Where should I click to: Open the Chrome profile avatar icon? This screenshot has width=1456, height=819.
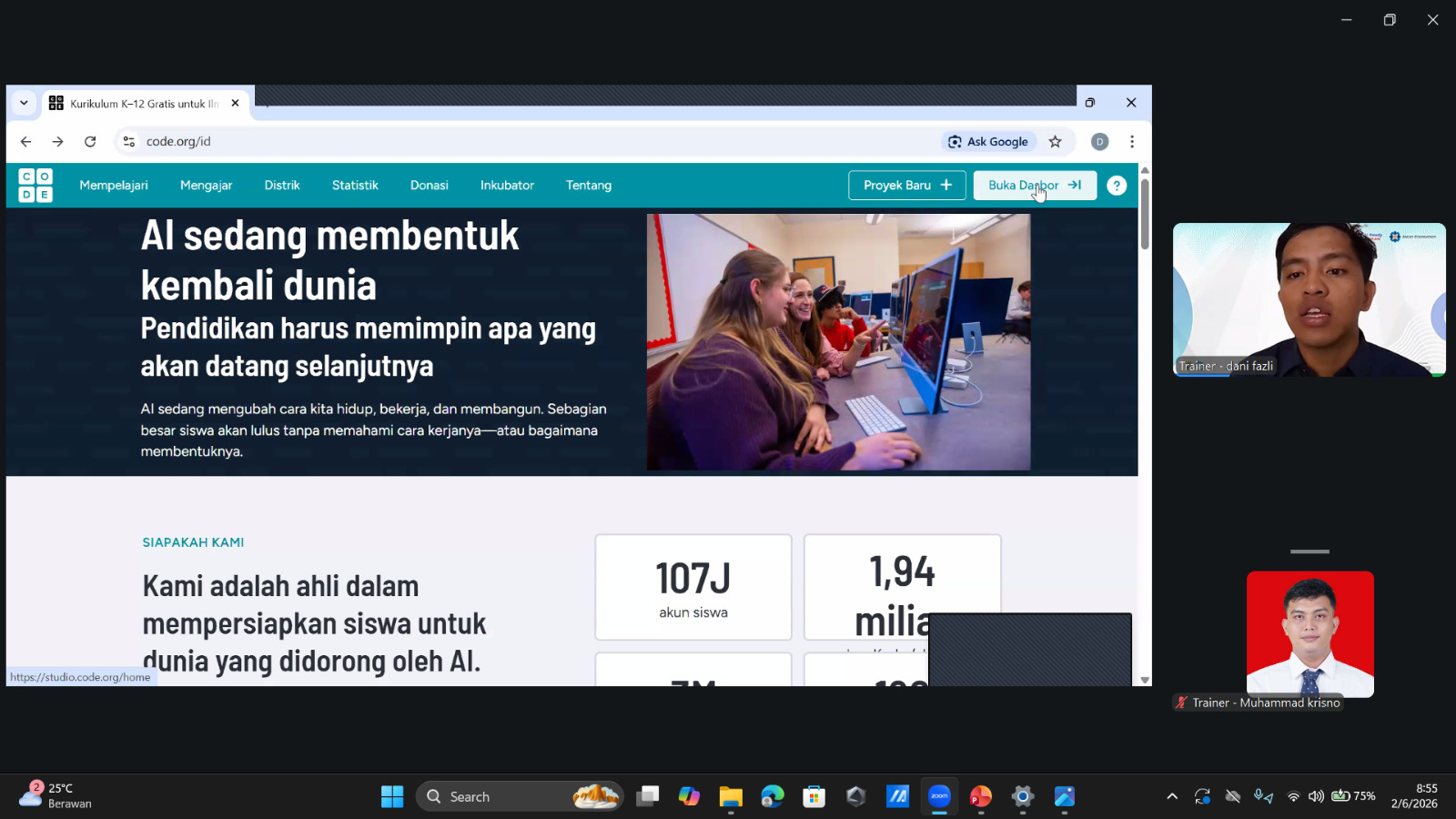click(x=1099, y=142)
